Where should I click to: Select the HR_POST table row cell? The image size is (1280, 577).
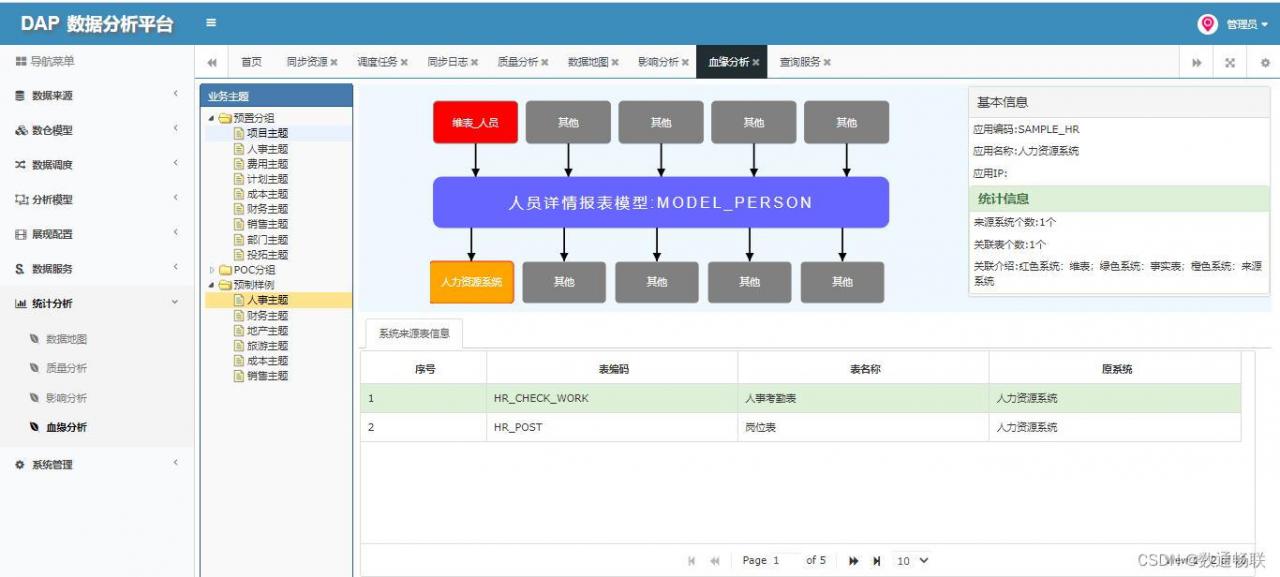tap(612, 427)
